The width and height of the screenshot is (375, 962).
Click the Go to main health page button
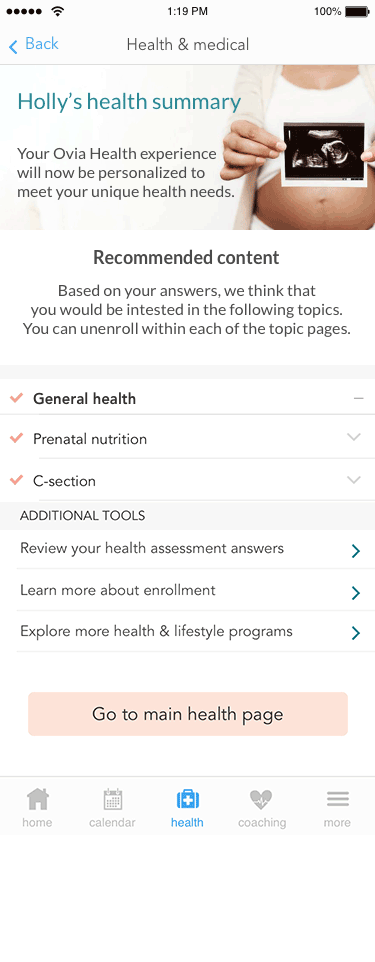click(x=188, y=714)
